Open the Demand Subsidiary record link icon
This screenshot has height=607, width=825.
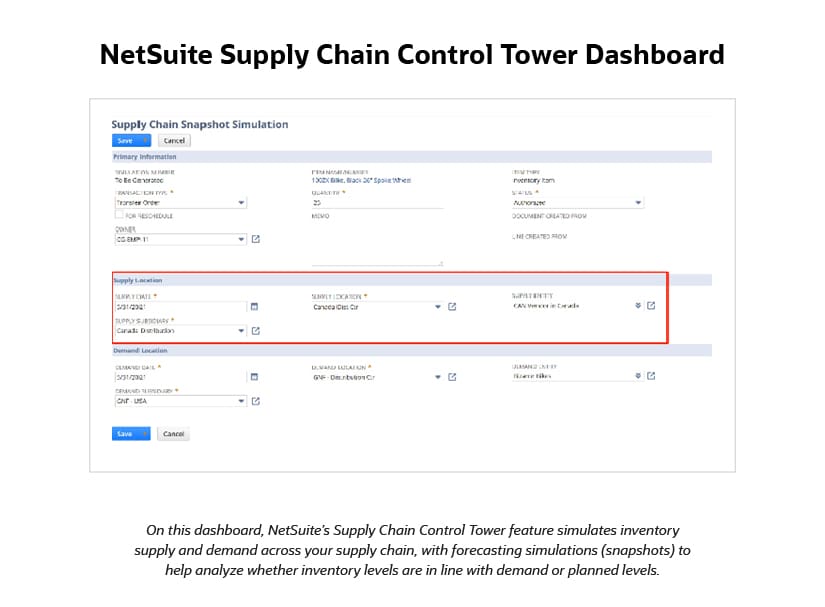(x=255, y=401)
